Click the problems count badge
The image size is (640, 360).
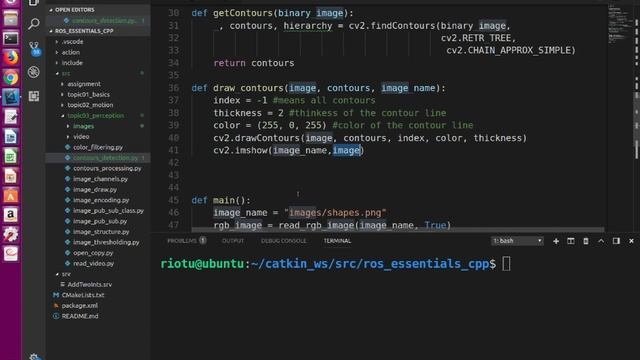[202, 240]
